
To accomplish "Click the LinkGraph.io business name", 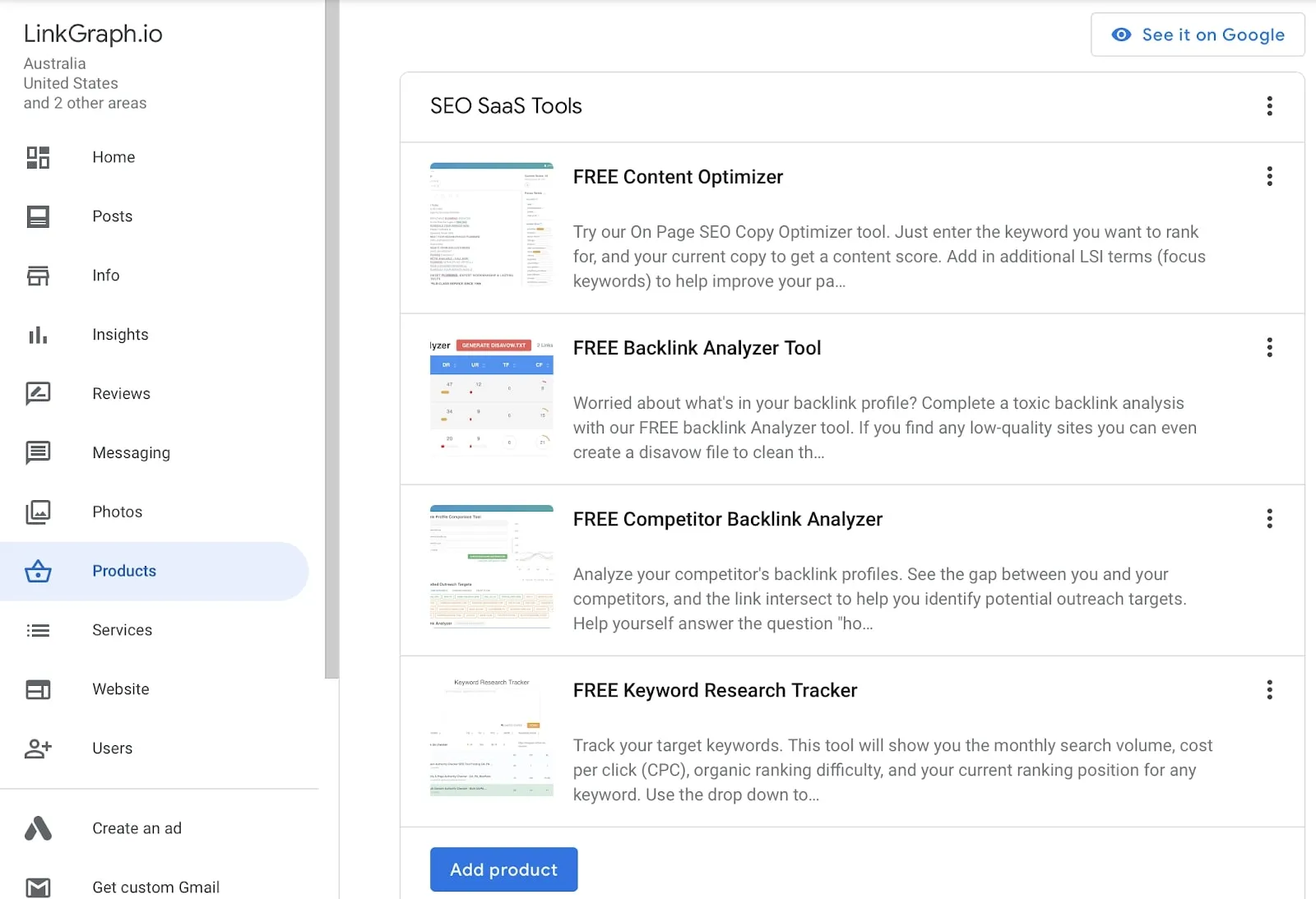I will tap(93, 34).
